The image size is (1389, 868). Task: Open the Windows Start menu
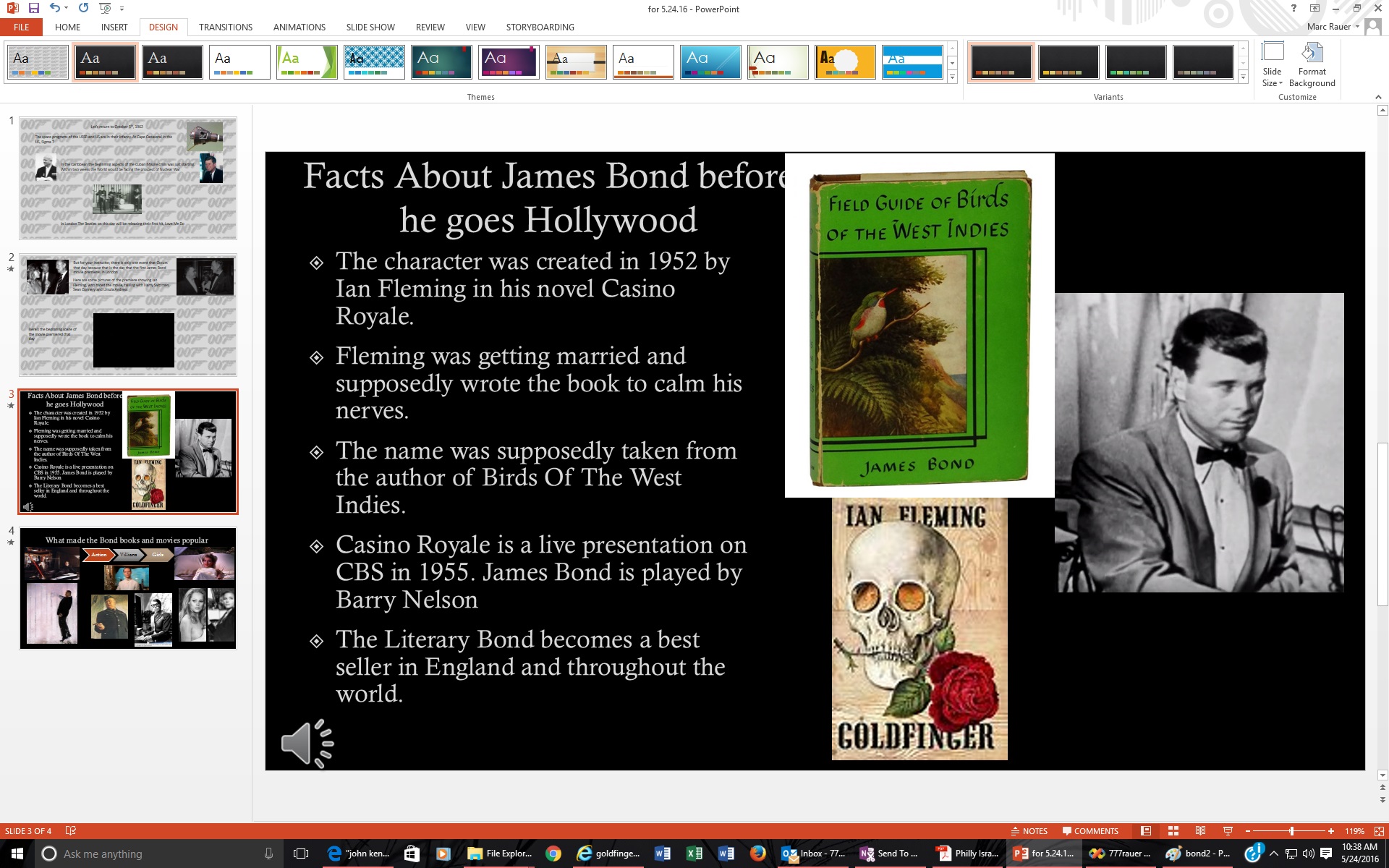(17, 854)
